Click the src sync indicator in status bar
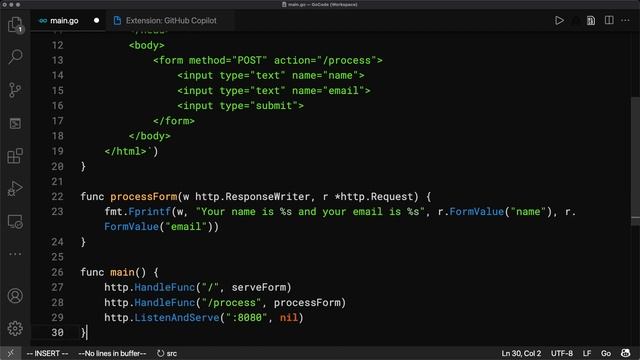The width and height of the screenshot is (640, 360). coord(167,353)
